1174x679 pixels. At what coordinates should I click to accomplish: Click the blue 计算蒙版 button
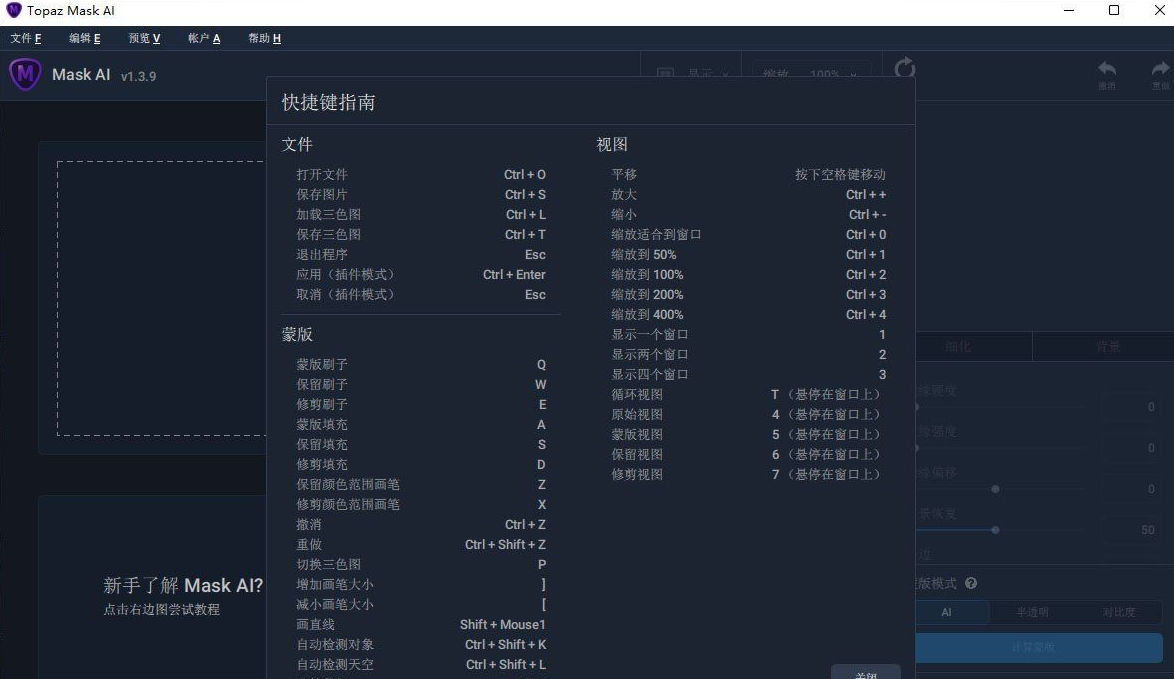(x=1038, y=648)
